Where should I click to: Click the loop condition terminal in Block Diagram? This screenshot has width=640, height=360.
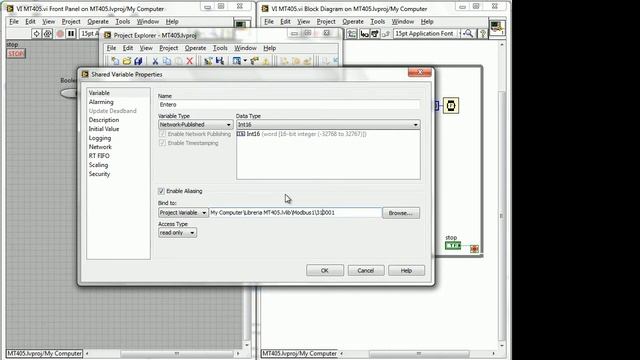pyautogui.click(x=474, y=249)
